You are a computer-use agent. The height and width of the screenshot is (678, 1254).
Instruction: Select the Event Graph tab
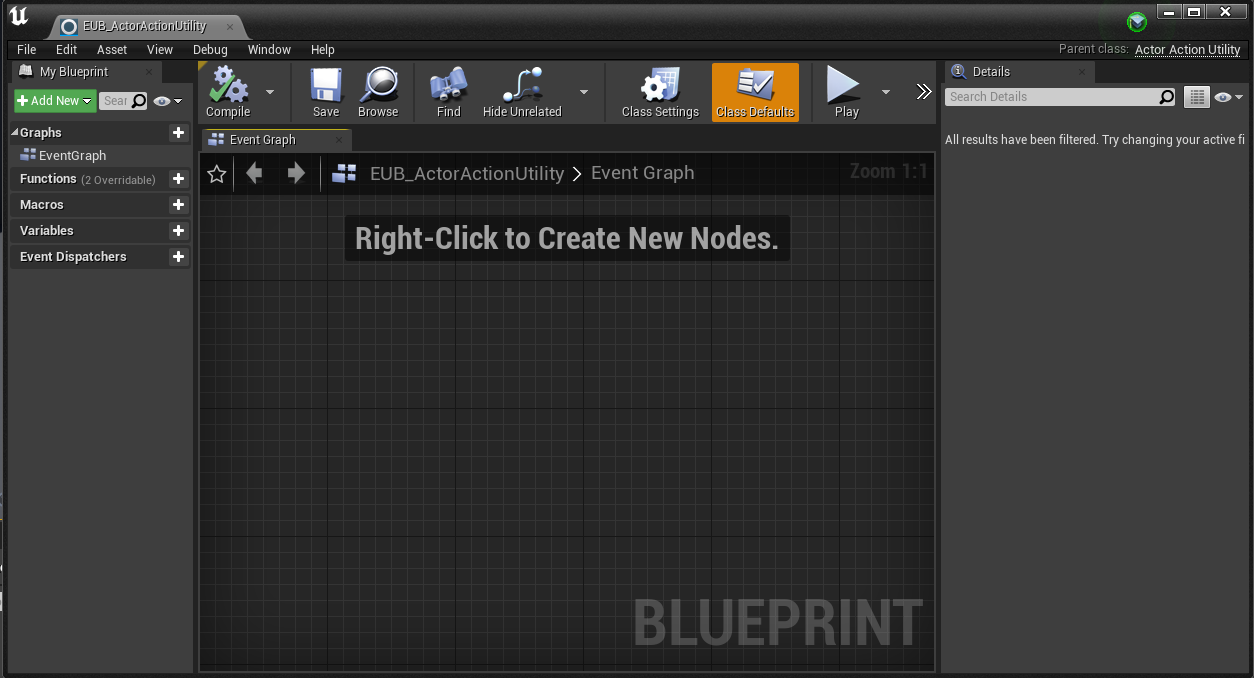[x=276, y=140]
